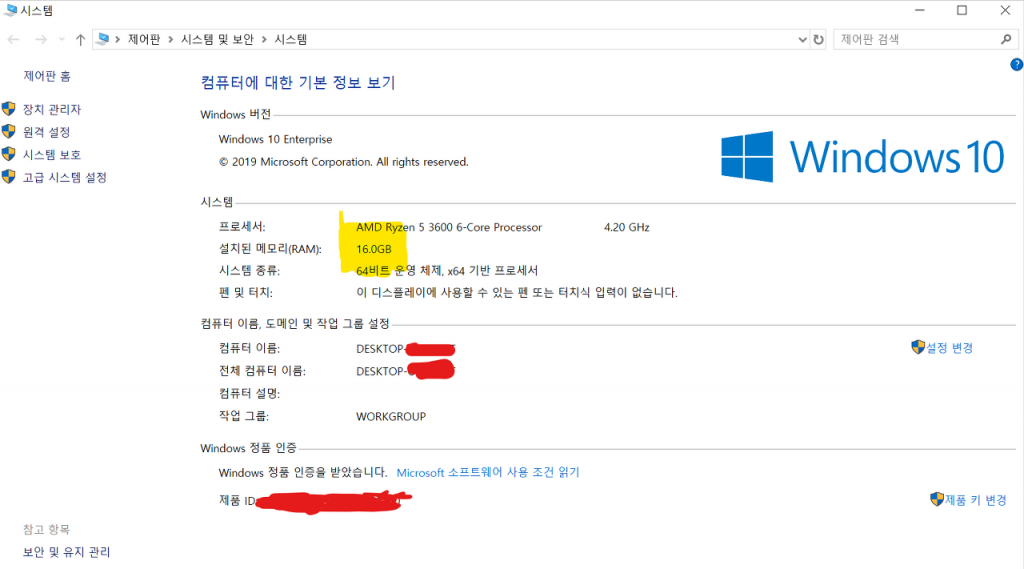Click the 컴퓨터에 대한 기본 정보 보기 heading
Screen dimensions: 1024x569
[298, 82]
